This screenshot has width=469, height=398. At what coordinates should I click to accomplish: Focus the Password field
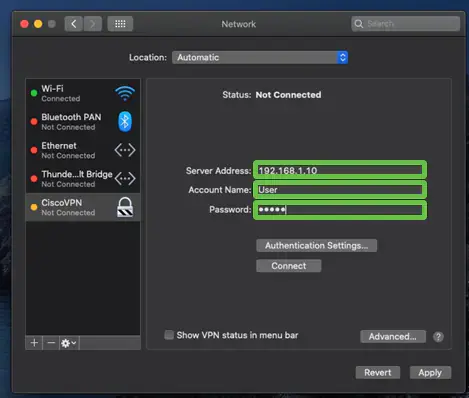point(340,210)
